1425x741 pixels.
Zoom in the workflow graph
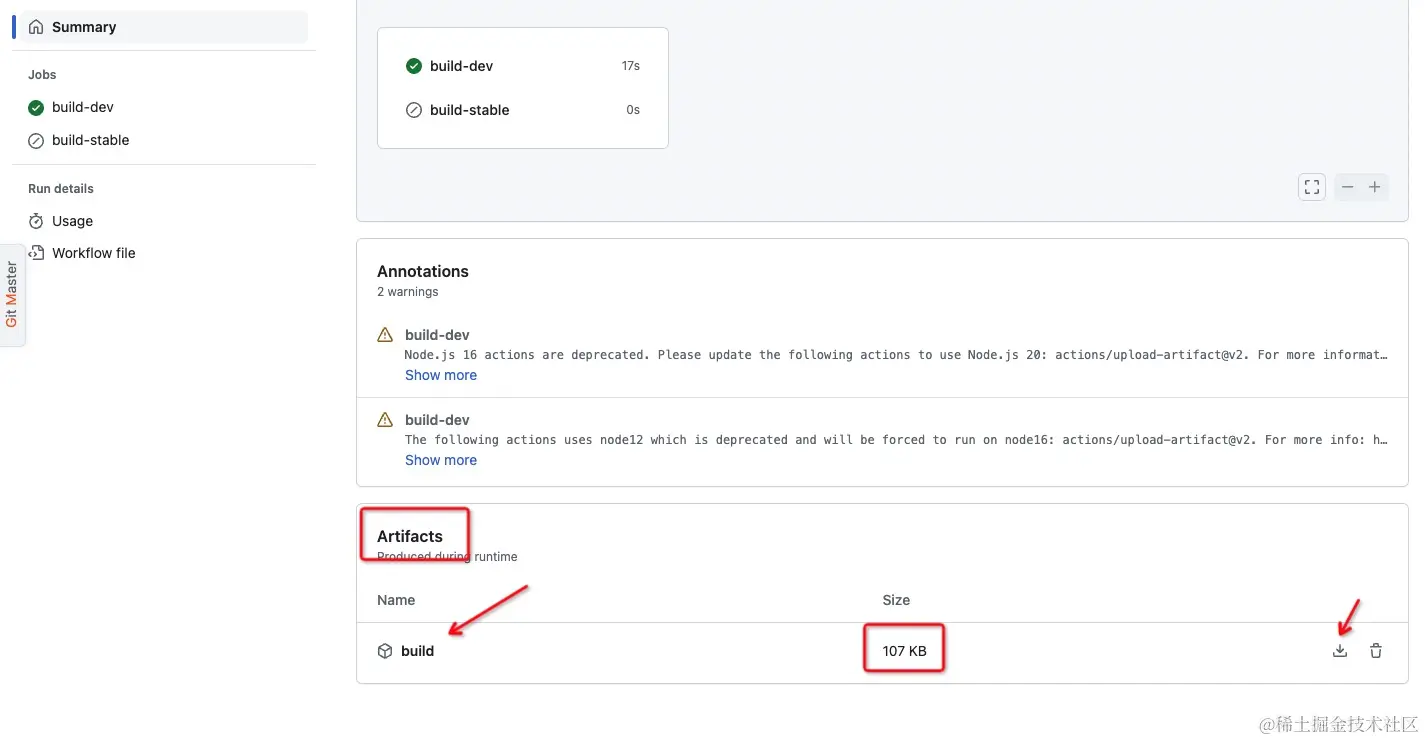[1375, 187]
